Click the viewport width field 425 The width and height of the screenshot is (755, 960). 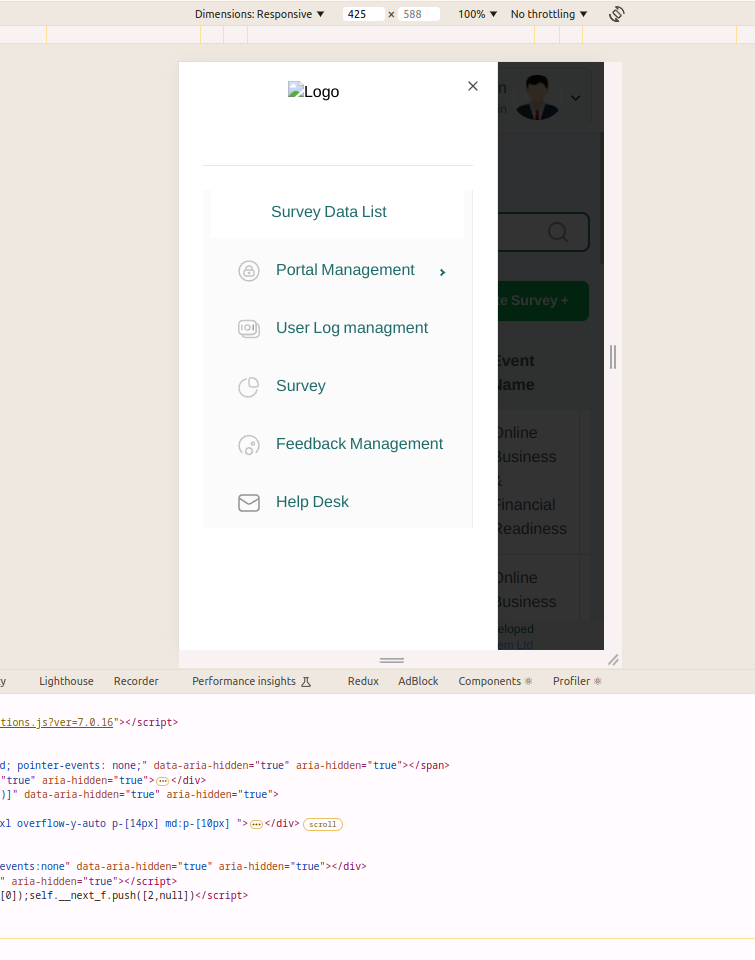point(364,14)
